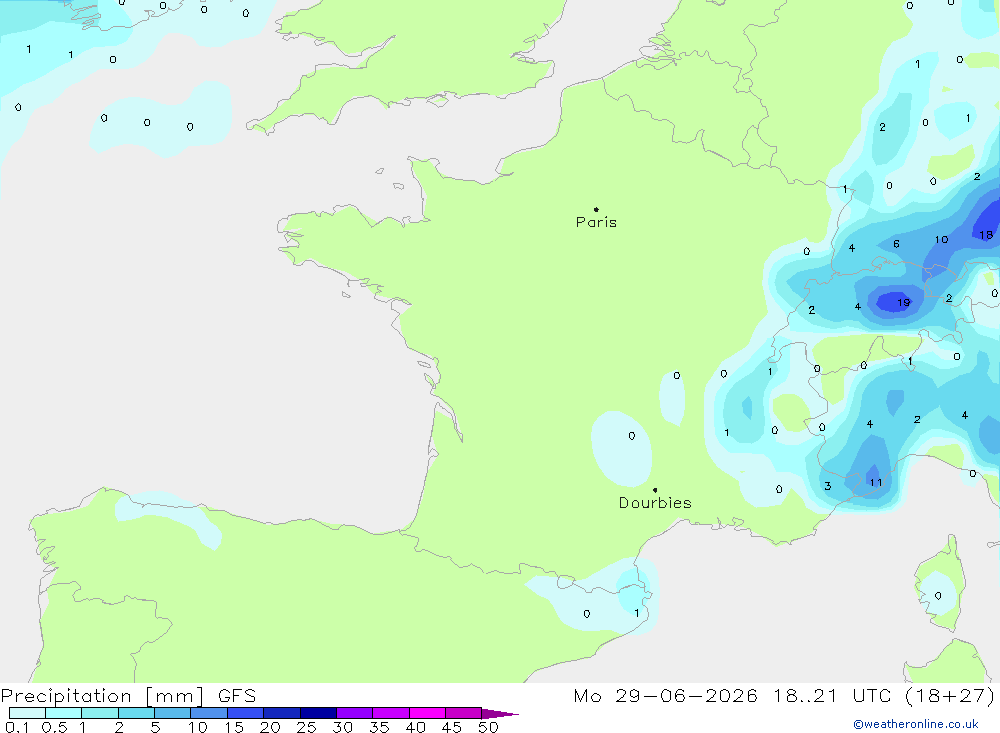The image size is (1000, 733).
Task: Click the 'Precipitation [mm]' title text
Action: 102,696
